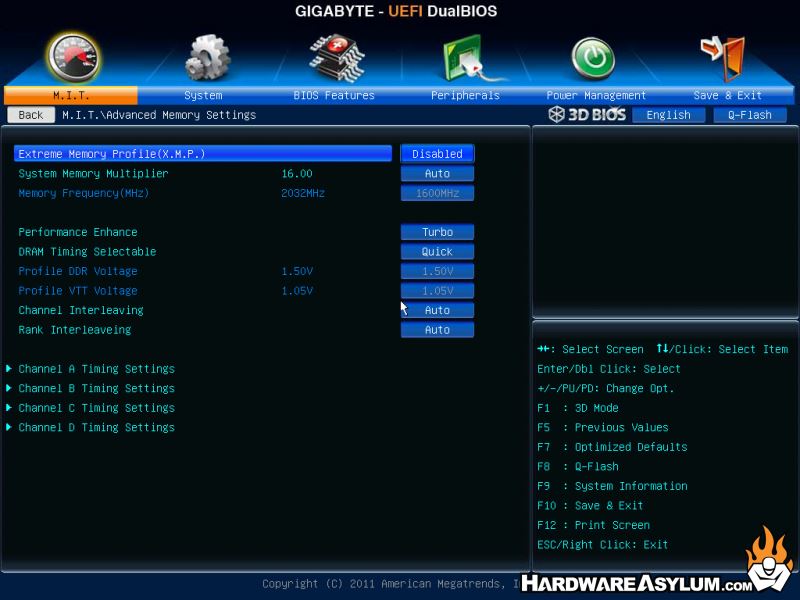
Task: Select the DRAM Timing Selectable label
Action: point(87,252)
